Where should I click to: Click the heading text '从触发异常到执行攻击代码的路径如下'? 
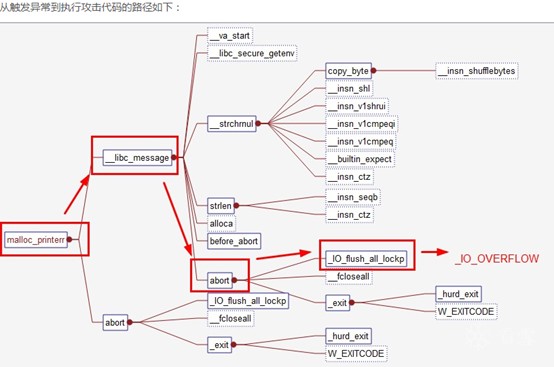tap(86, 7)
